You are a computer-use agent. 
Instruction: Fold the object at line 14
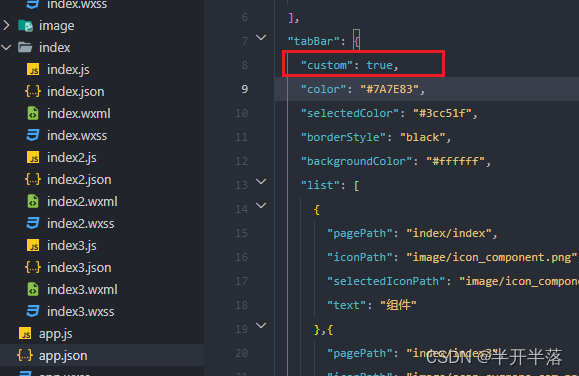(261, 206)
